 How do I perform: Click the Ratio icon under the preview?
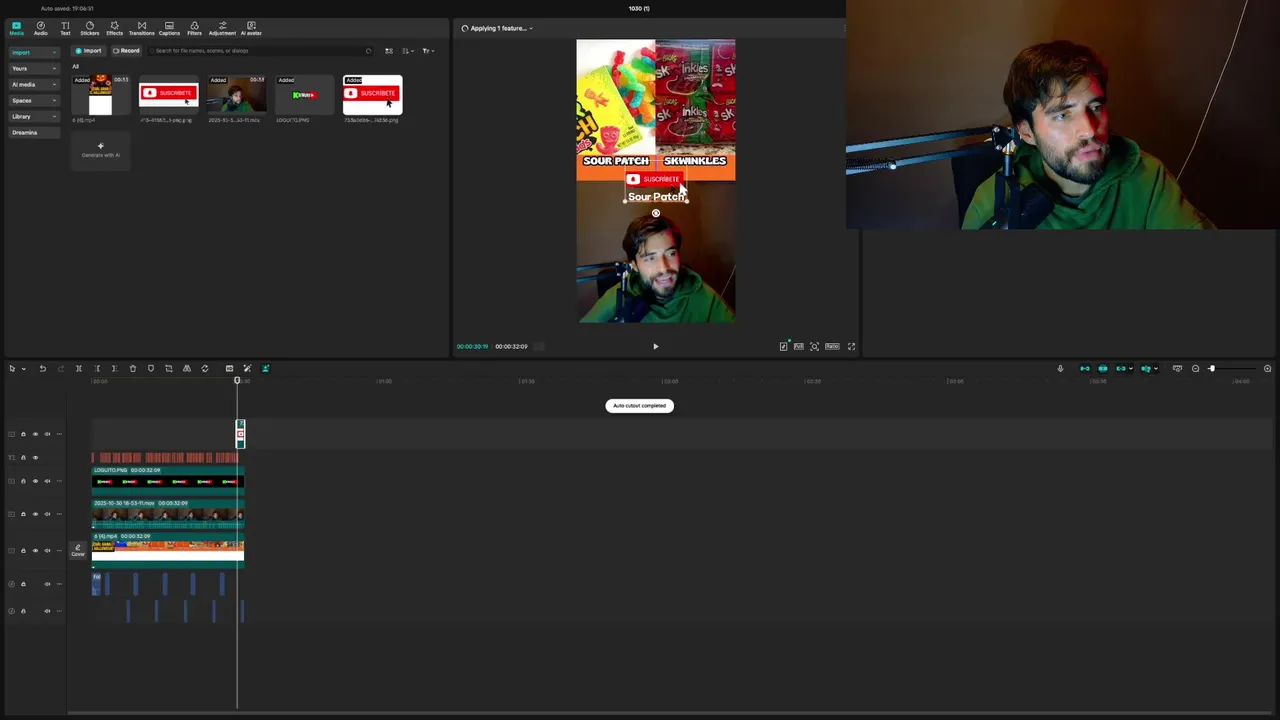[832, 346]
